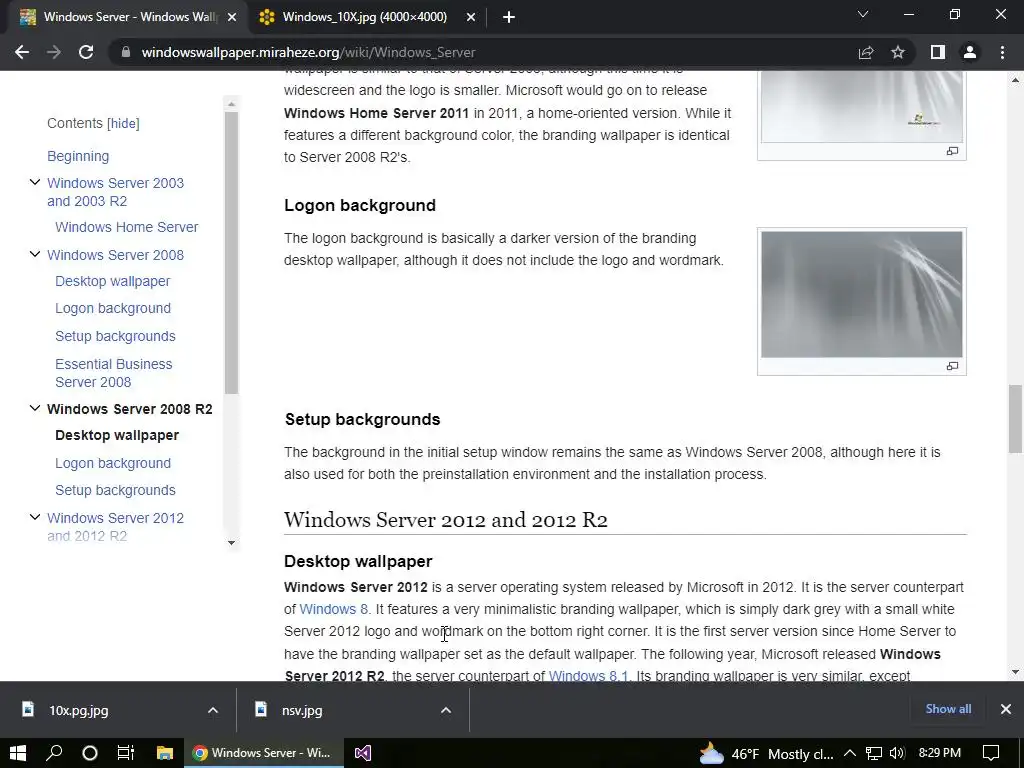Open Desktop wallpaper under Windows Server 2008
The height and width of the screenshot is (768, 1024).
coord(112,281)
